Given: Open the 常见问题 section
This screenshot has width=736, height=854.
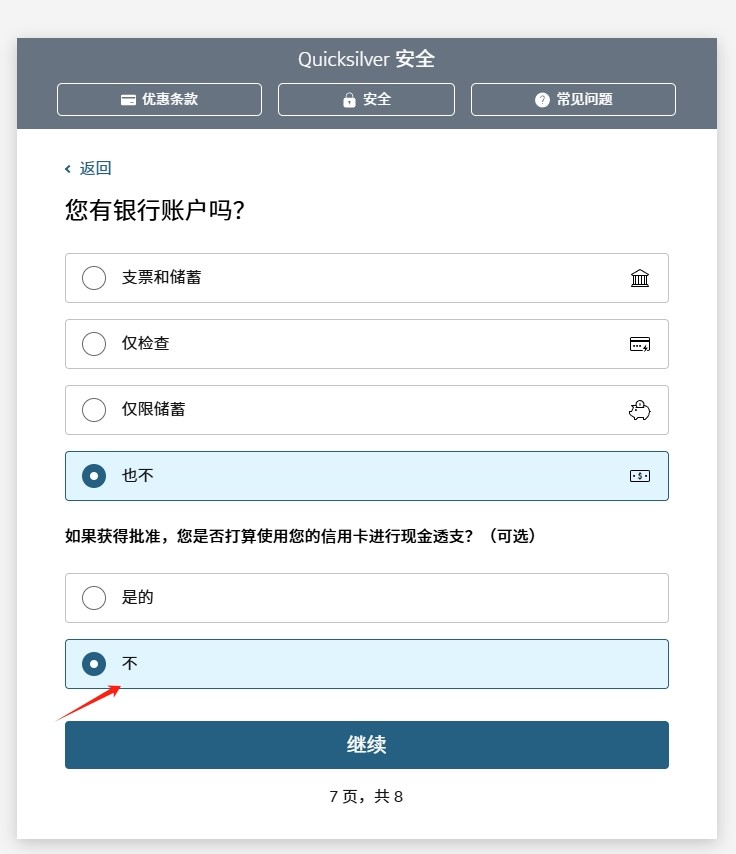Looking at the screenshot, I should [x=573, y=99].
